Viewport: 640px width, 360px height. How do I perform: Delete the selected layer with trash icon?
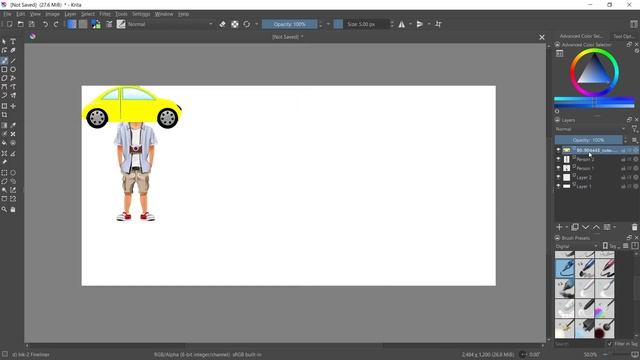click(x=634, y=227)
